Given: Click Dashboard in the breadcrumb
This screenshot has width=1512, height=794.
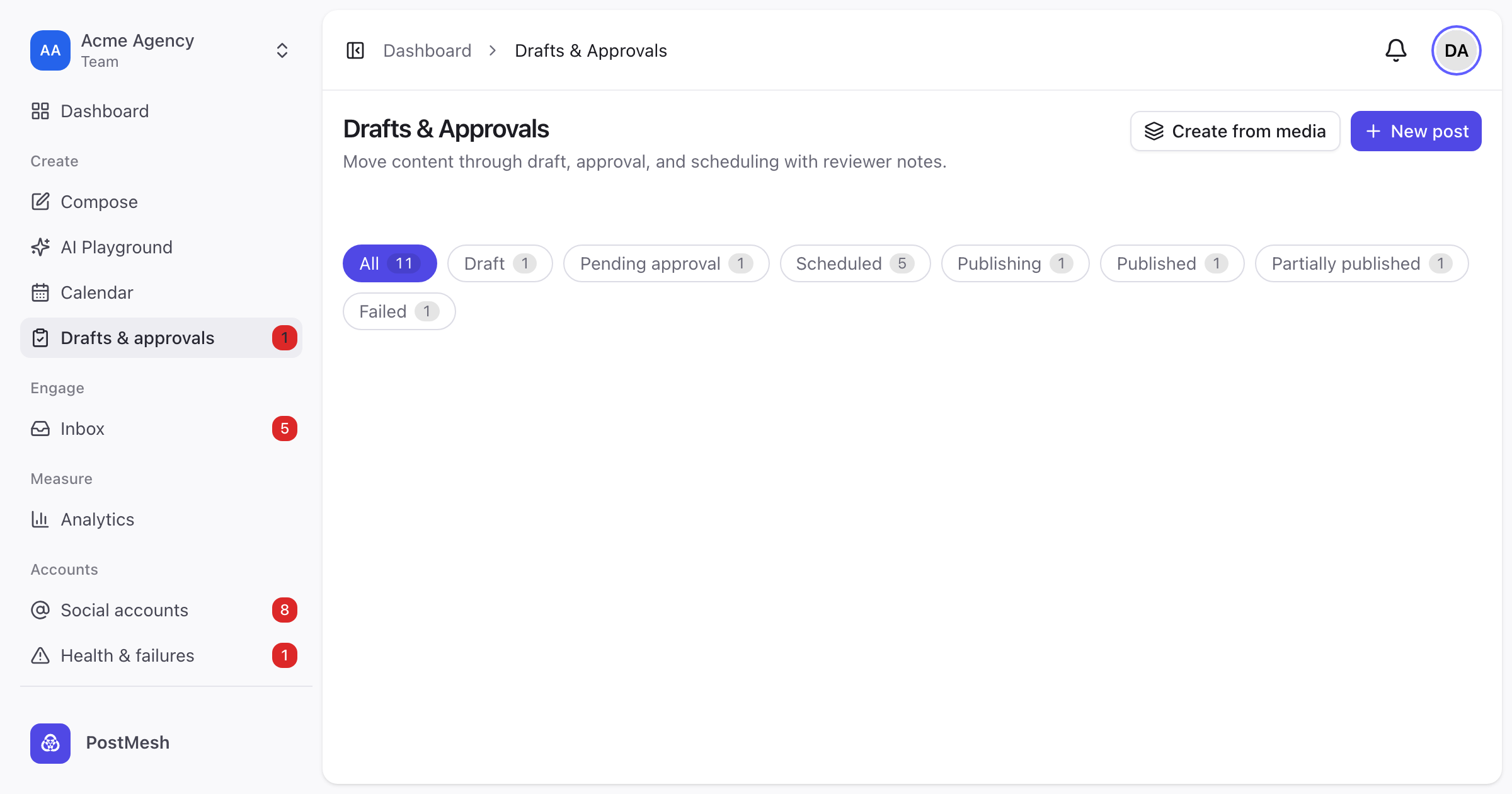Looking at the screenshot, I should tap(427, 50).
